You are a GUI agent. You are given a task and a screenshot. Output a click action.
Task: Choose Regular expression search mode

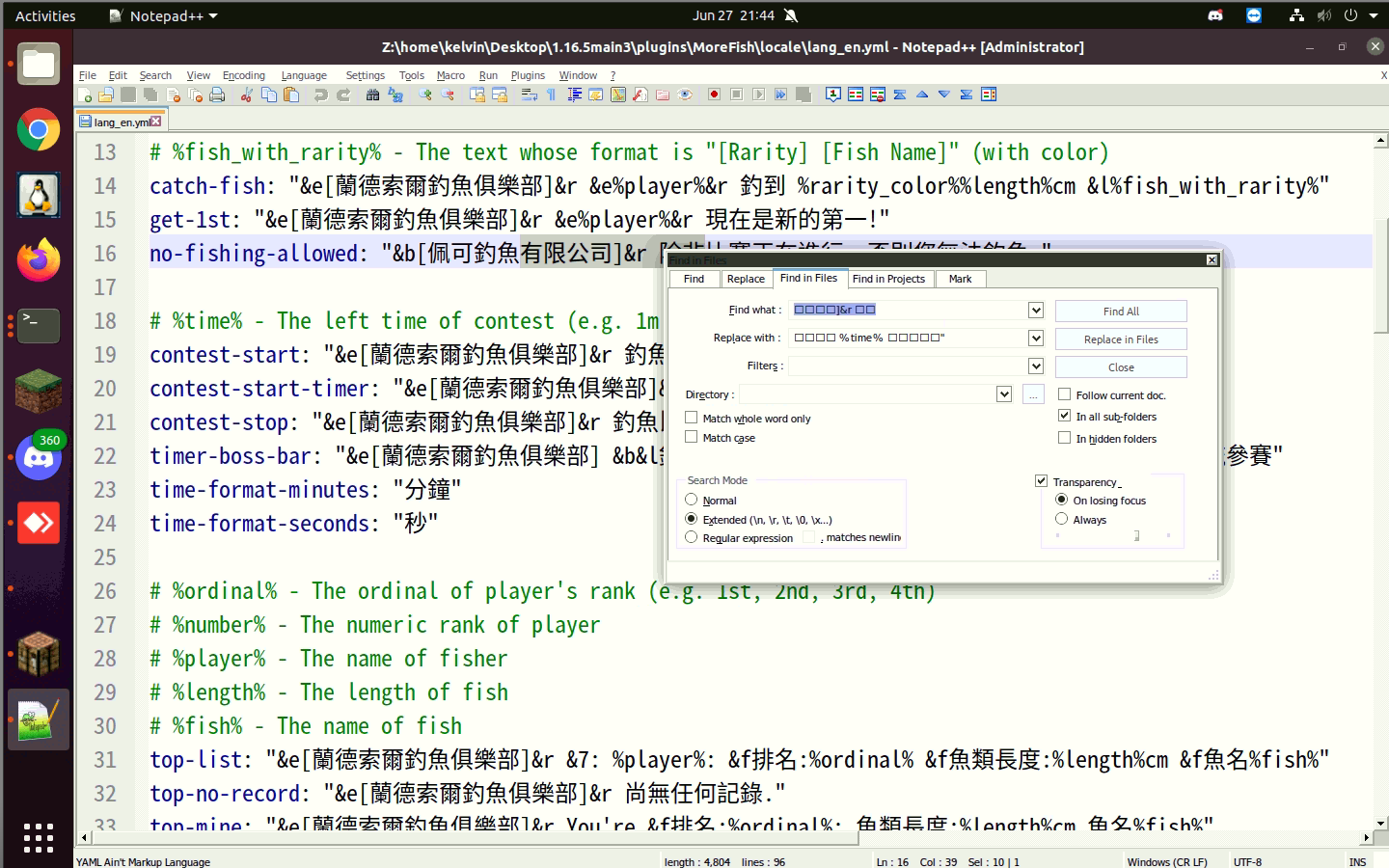point(691,537)
